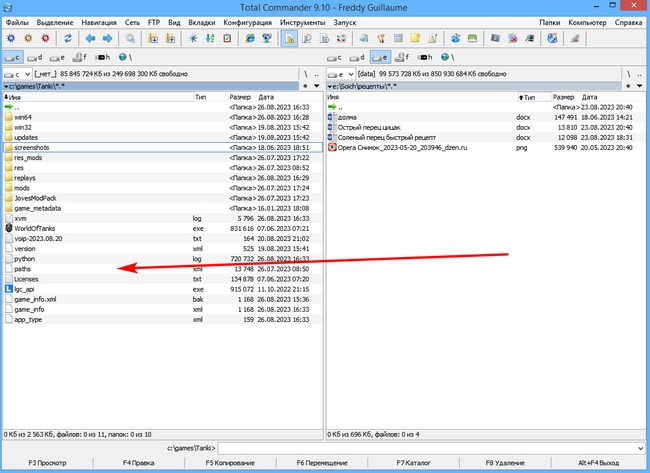Click the network computers toolbar icon

[267, 39]
